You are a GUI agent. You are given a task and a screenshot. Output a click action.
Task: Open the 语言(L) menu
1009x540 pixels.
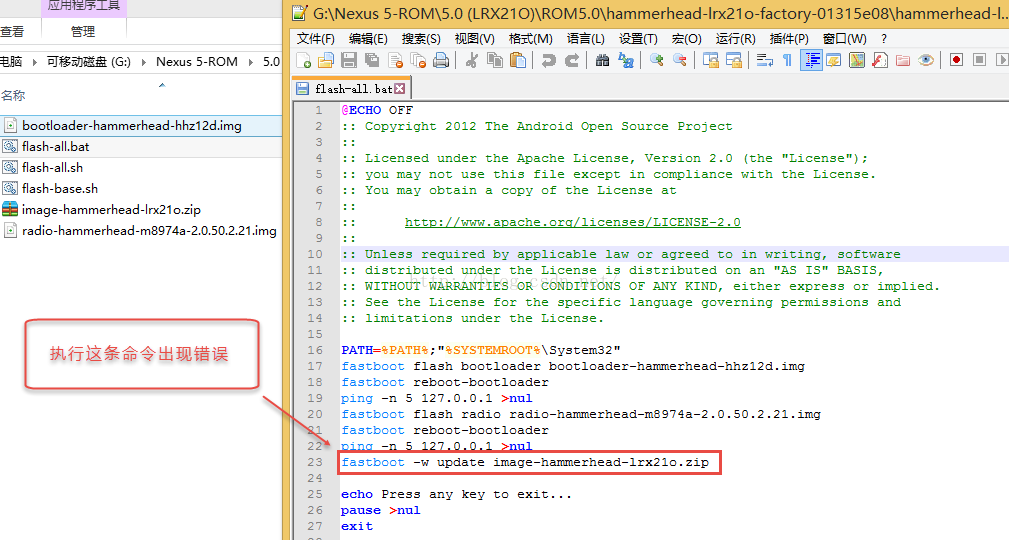click(586, 39)
